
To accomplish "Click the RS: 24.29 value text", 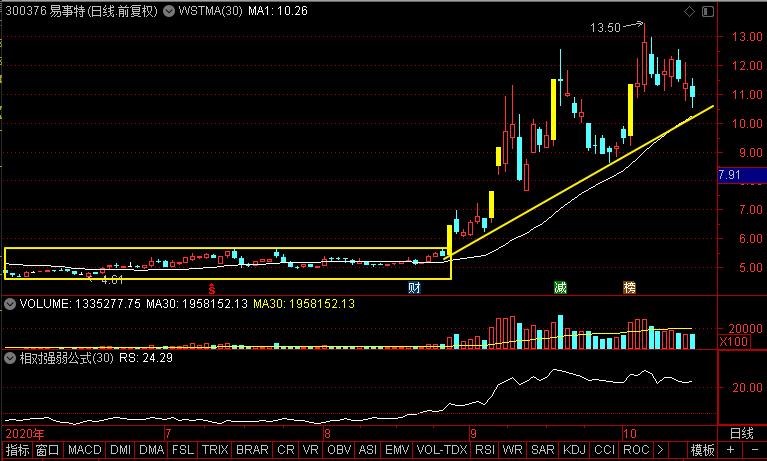I will 146,358.
